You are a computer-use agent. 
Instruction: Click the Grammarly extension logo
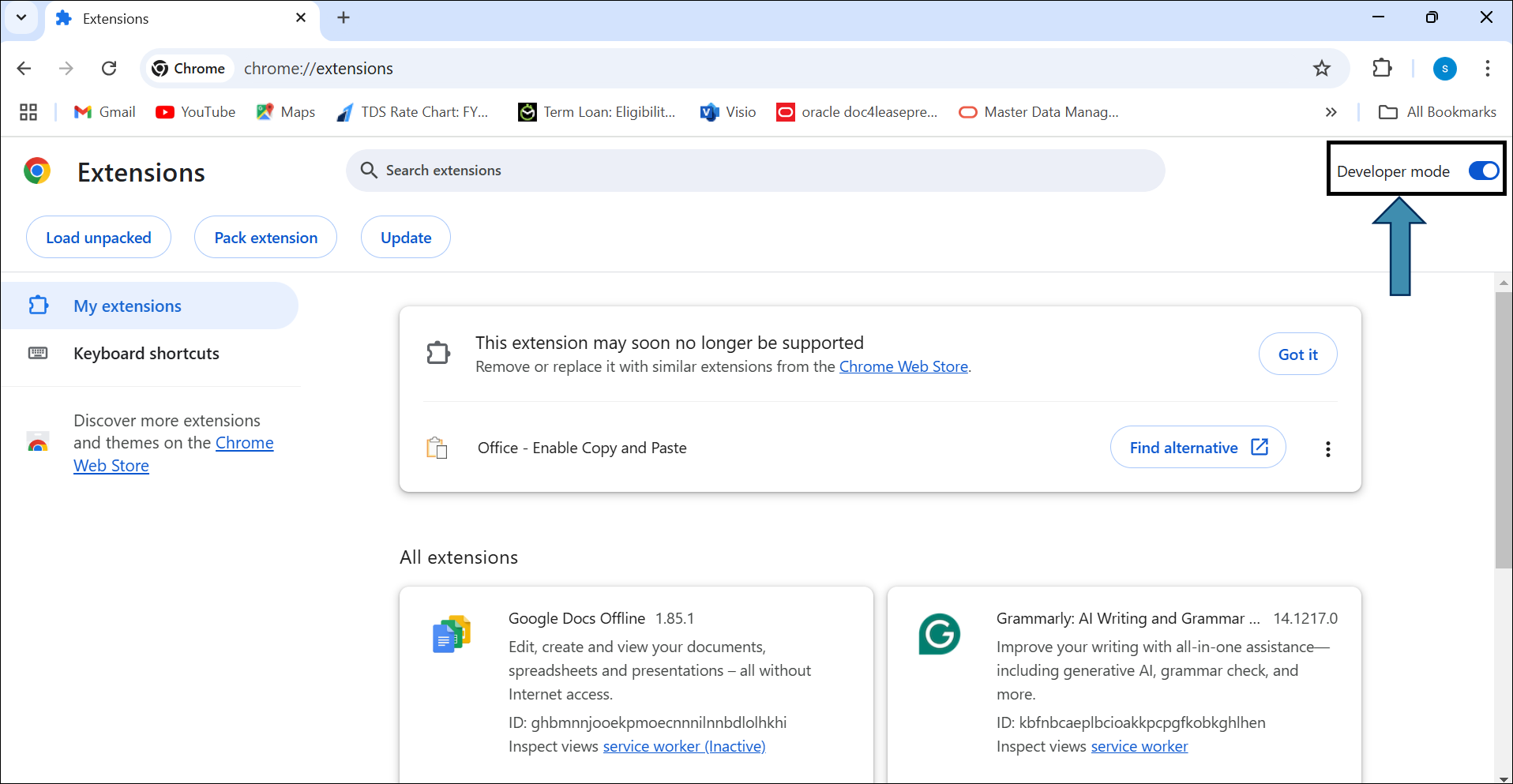939,634
